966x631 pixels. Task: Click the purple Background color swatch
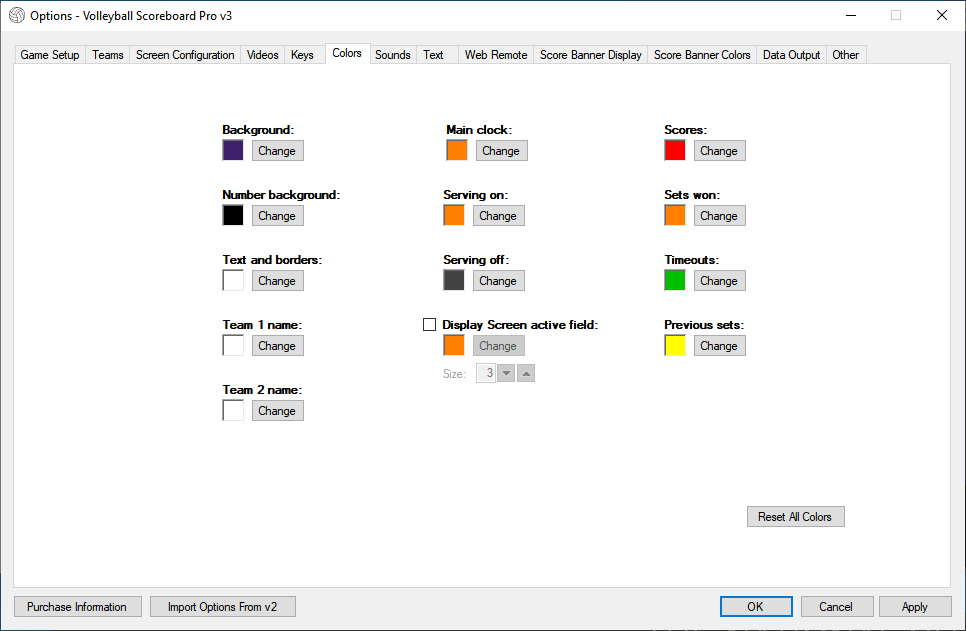coord(233,150)
